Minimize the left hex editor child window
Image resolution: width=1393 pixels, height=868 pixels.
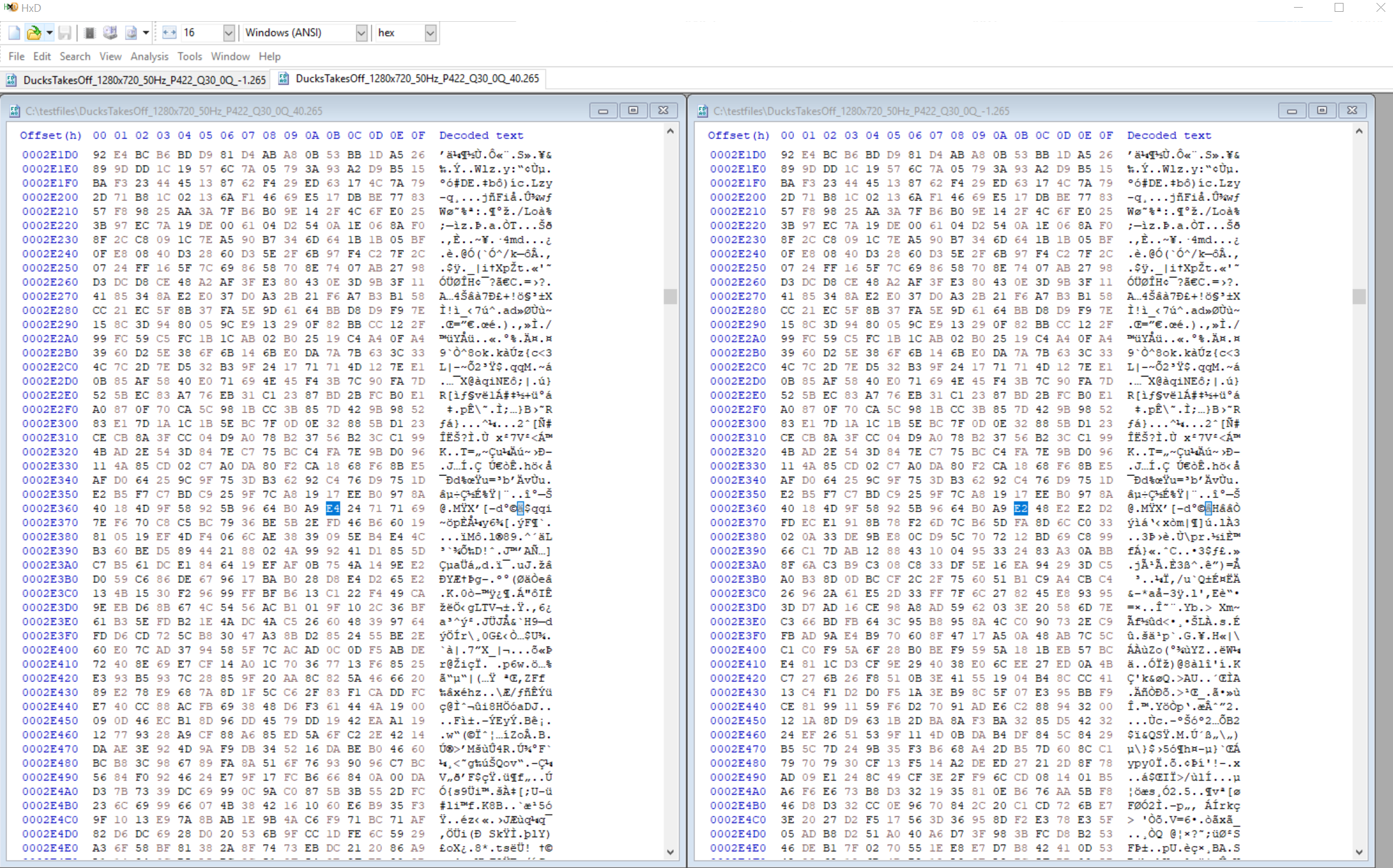(x=602, y=110)
